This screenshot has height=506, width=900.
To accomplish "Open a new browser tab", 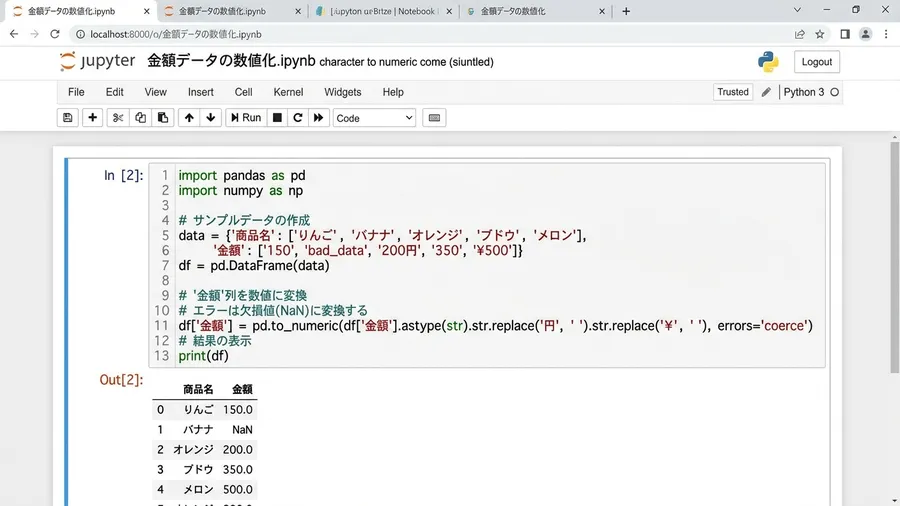I will tap(626, 11).
